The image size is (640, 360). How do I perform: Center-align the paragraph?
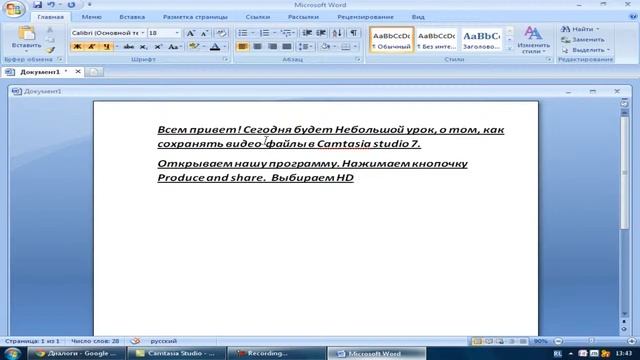point(258,47)
